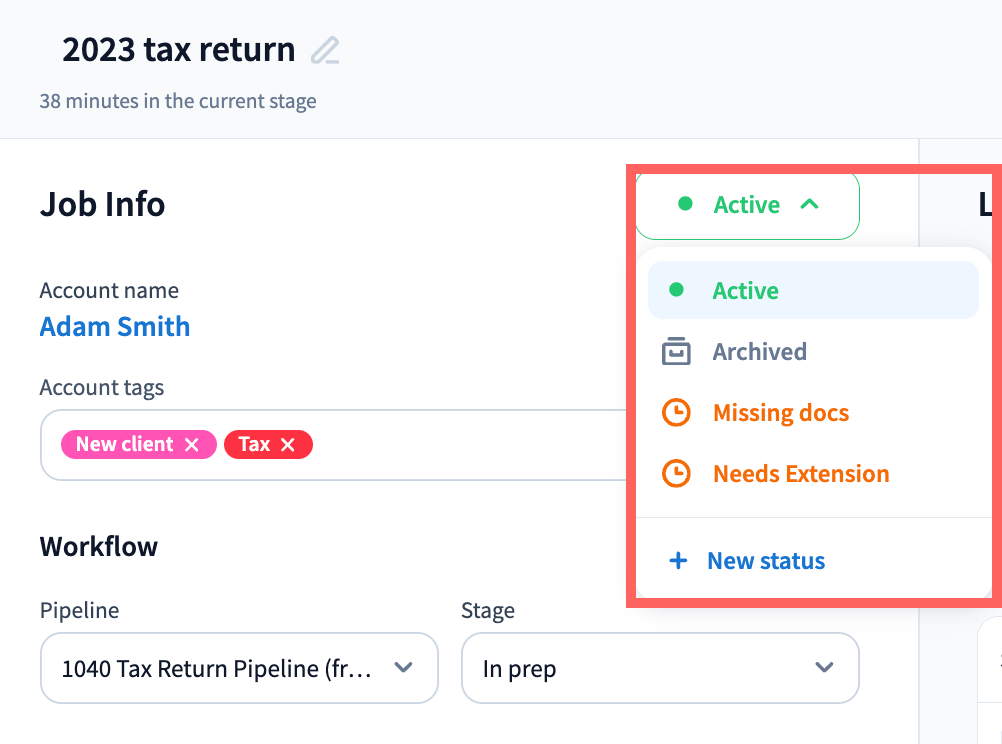Viewport: 1002px width, 744px height.
Task: Set status to Missing docs
Action: [x=780, y=413]
